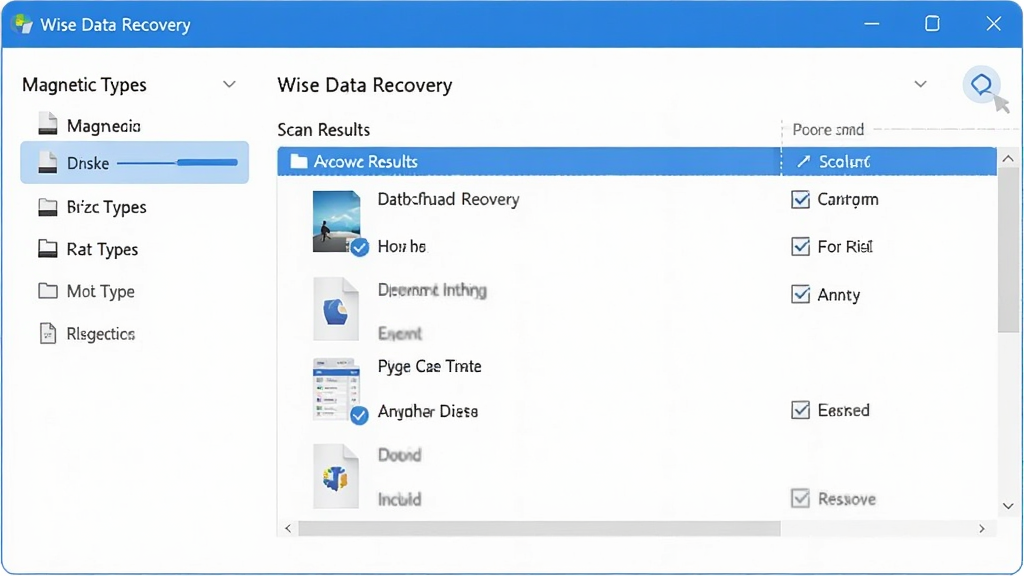Click the Rlsgectics document icon

click(x=48, y=333)
